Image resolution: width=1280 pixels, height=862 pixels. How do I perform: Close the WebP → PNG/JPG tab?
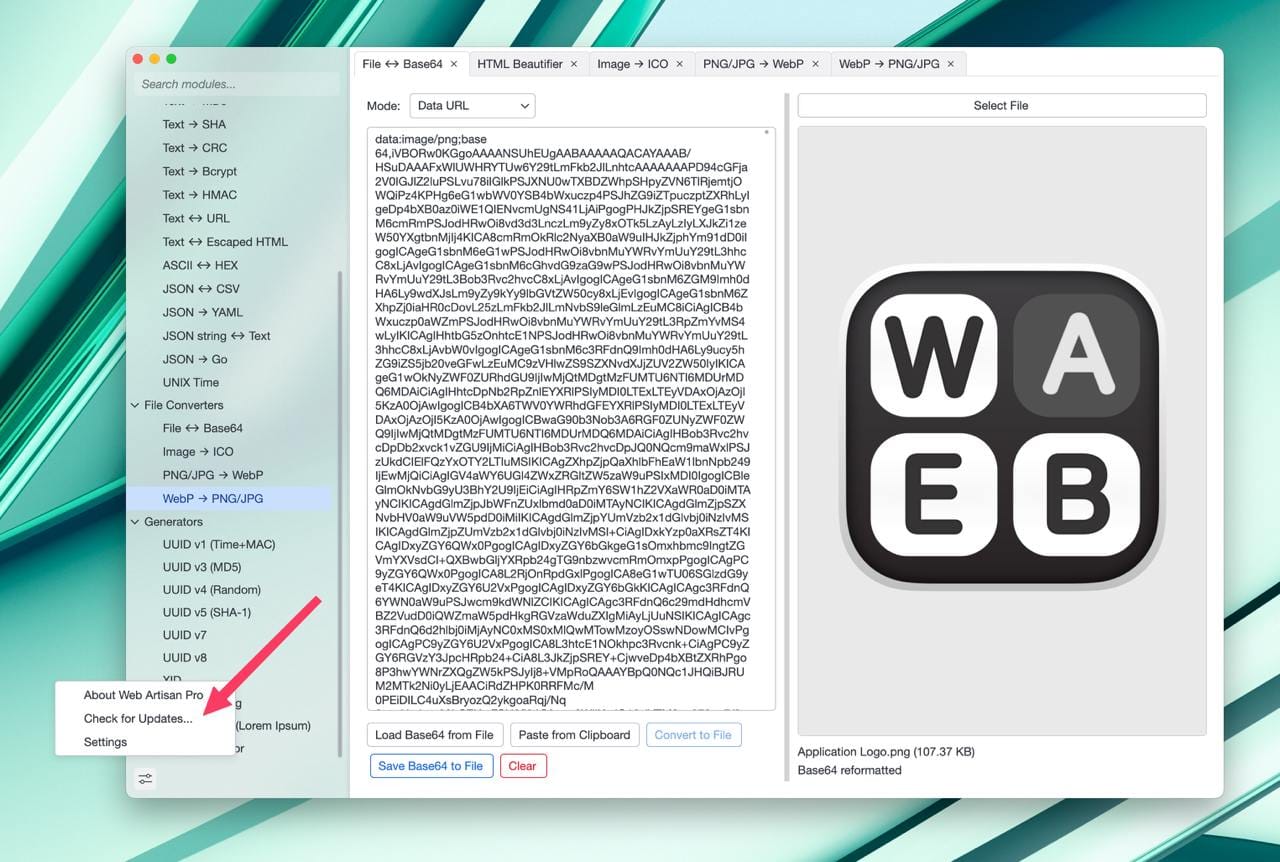pyautogui.click(x=950, y=64)
